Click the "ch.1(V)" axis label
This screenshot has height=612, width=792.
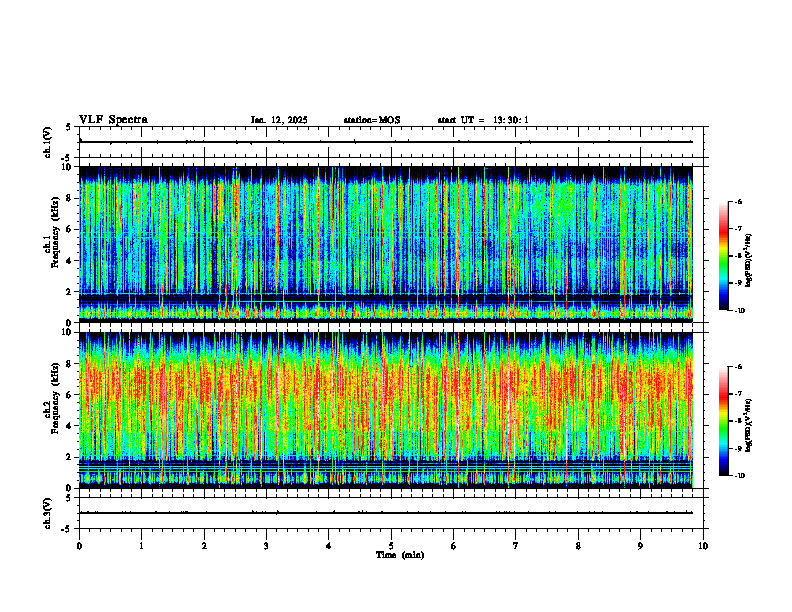pos(48,142)
